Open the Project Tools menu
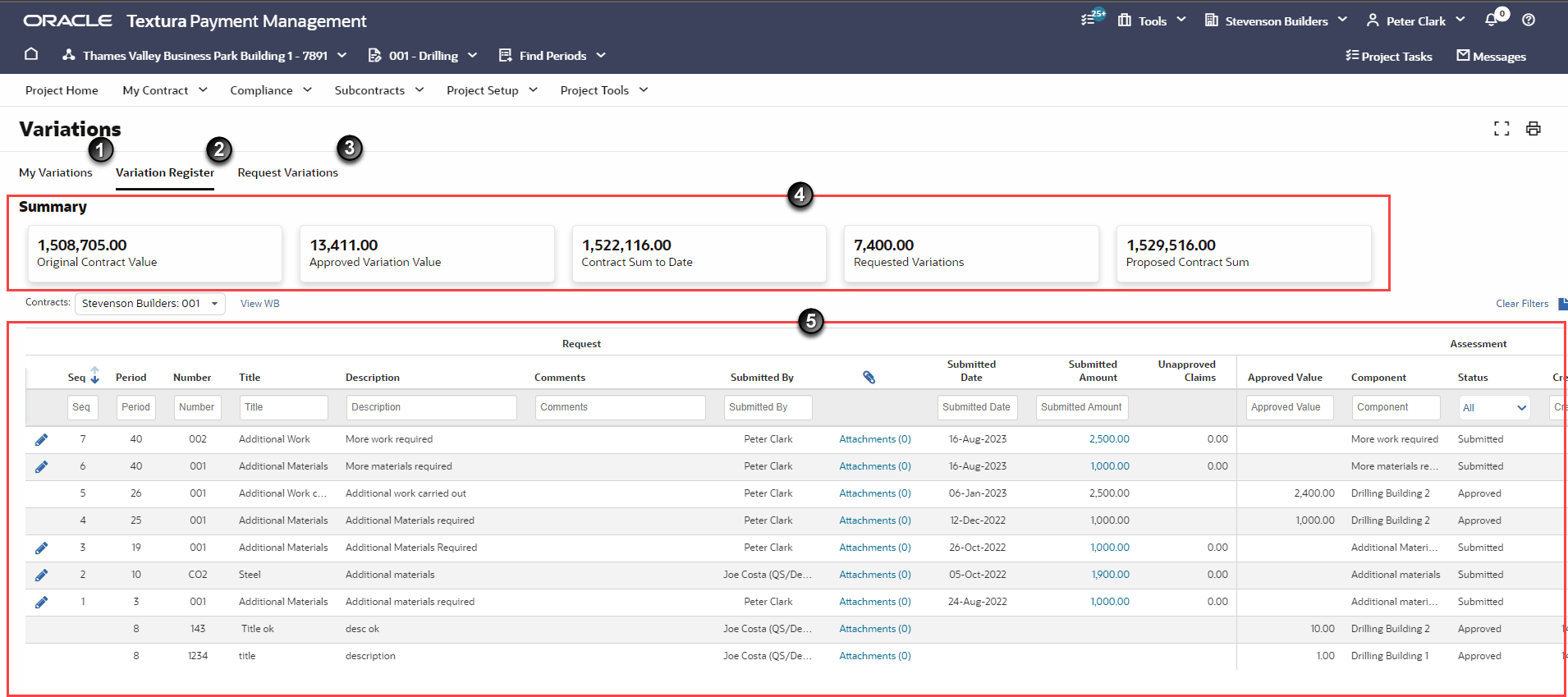This screenshot has width=1568, height=697. pos(604,90)
